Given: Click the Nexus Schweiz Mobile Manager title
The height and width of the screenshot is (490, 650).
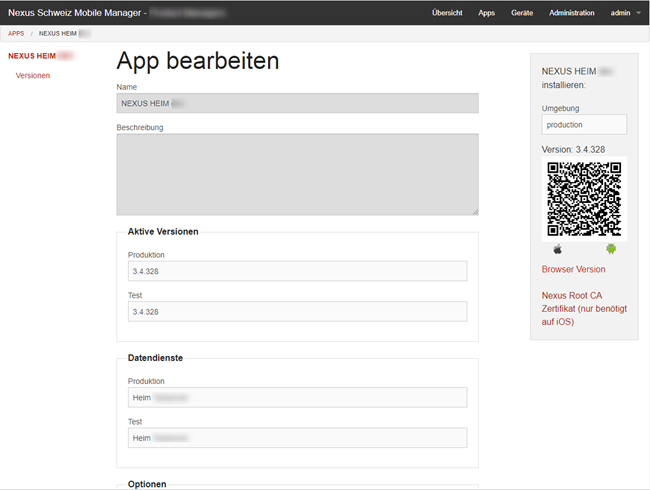Looking at the screenshot, I should 75,13.
